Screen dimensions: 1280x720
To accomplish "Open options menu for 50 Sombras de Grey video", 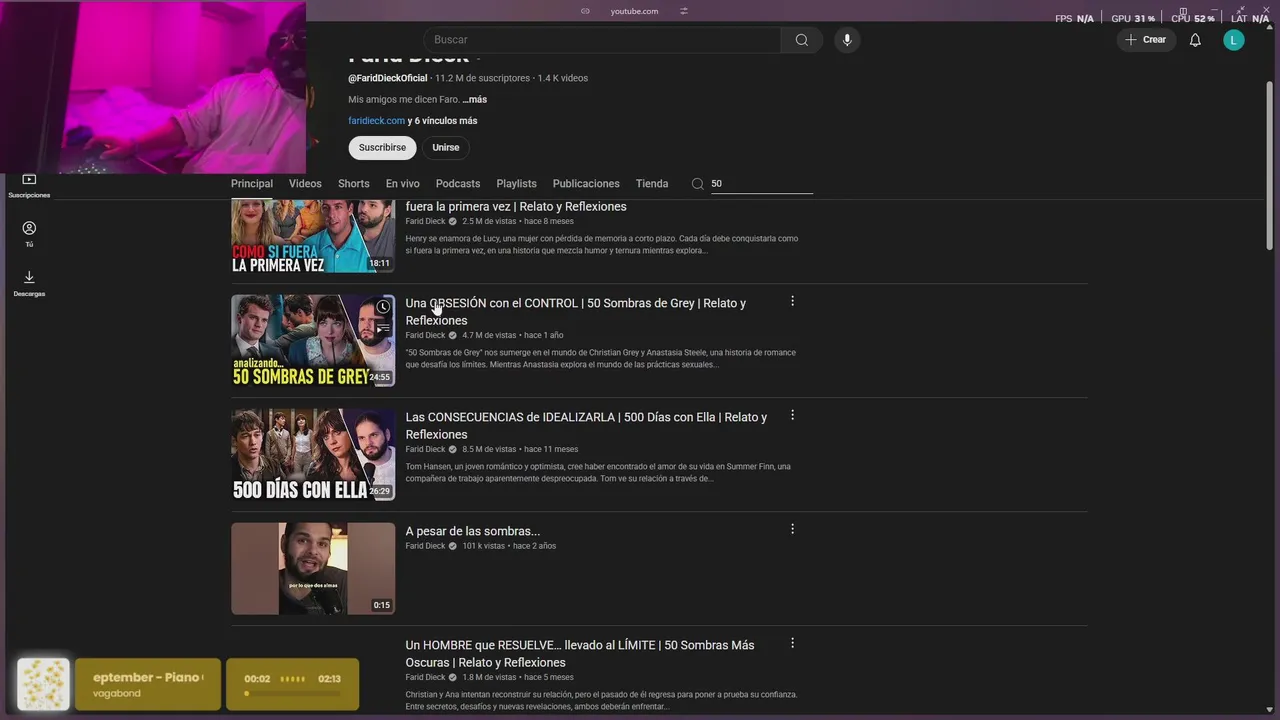I will tap(792, 301).
